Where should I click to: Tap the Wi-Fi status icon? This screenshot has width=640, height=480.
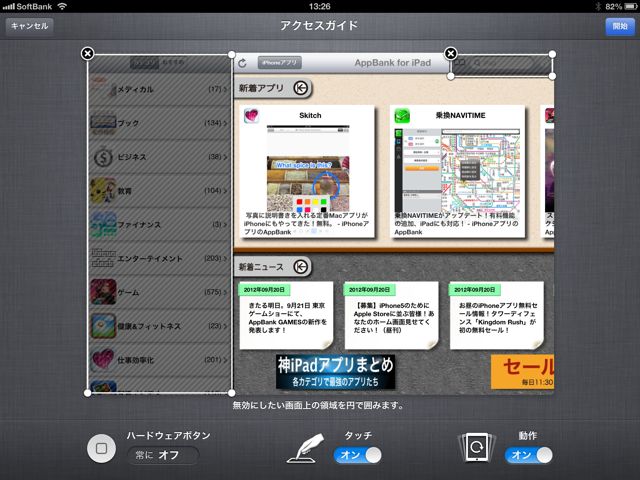(62, 6)
